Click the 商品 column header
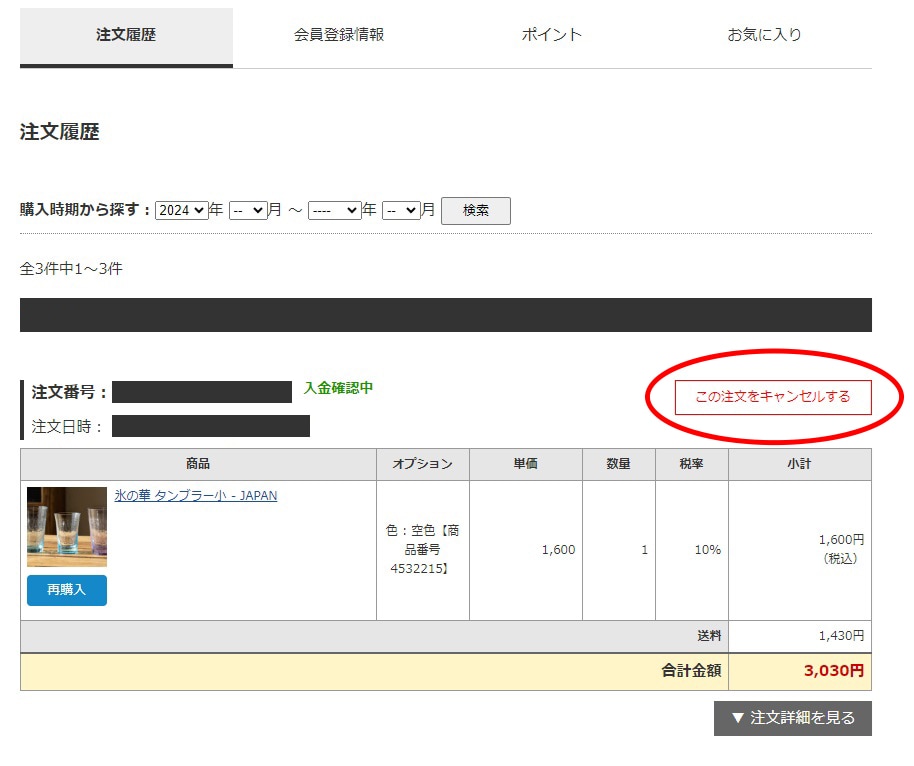 click(x=198, y=464)
